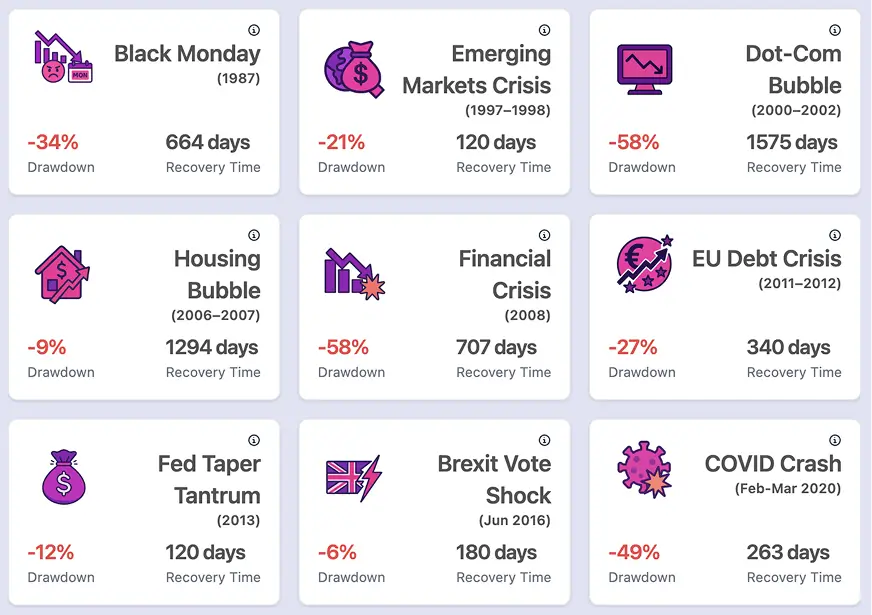872x615 pixels.
Task: Open info icon on Dot-Com Bubble card
Action: 835,30
